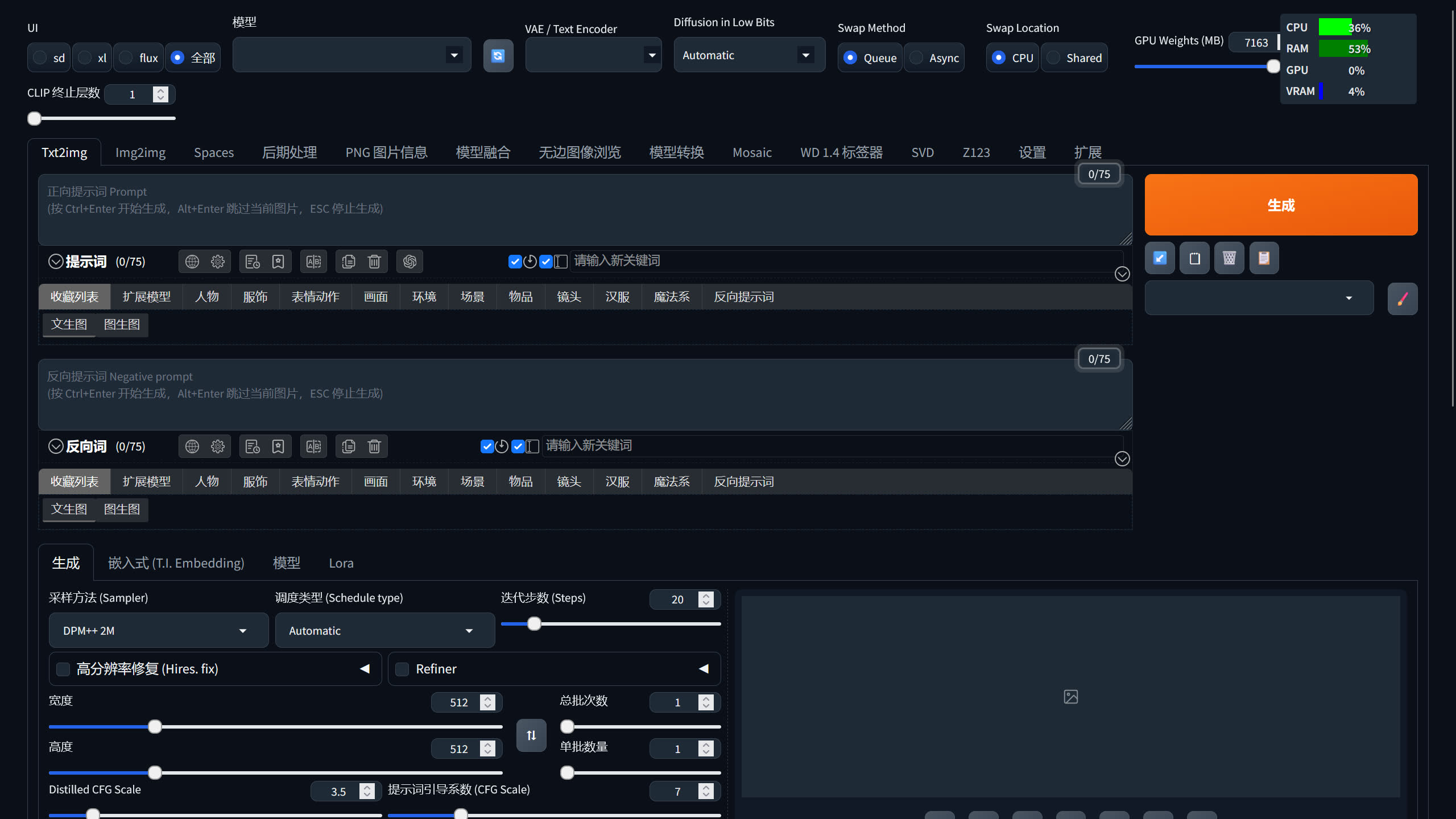The width and height of the screenshot is (1456, 819).
Task: Choose Shared swap location
Action: click(x=1074, y=57)
